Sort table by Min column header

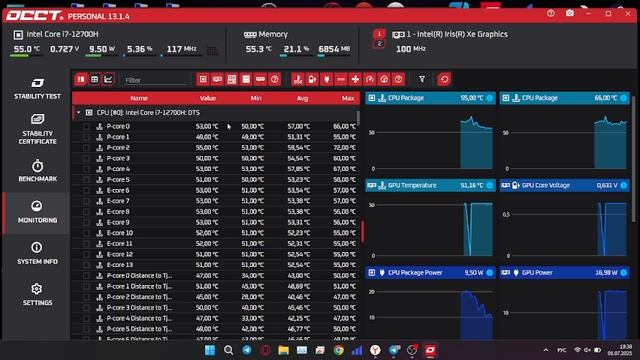(256, 98)
